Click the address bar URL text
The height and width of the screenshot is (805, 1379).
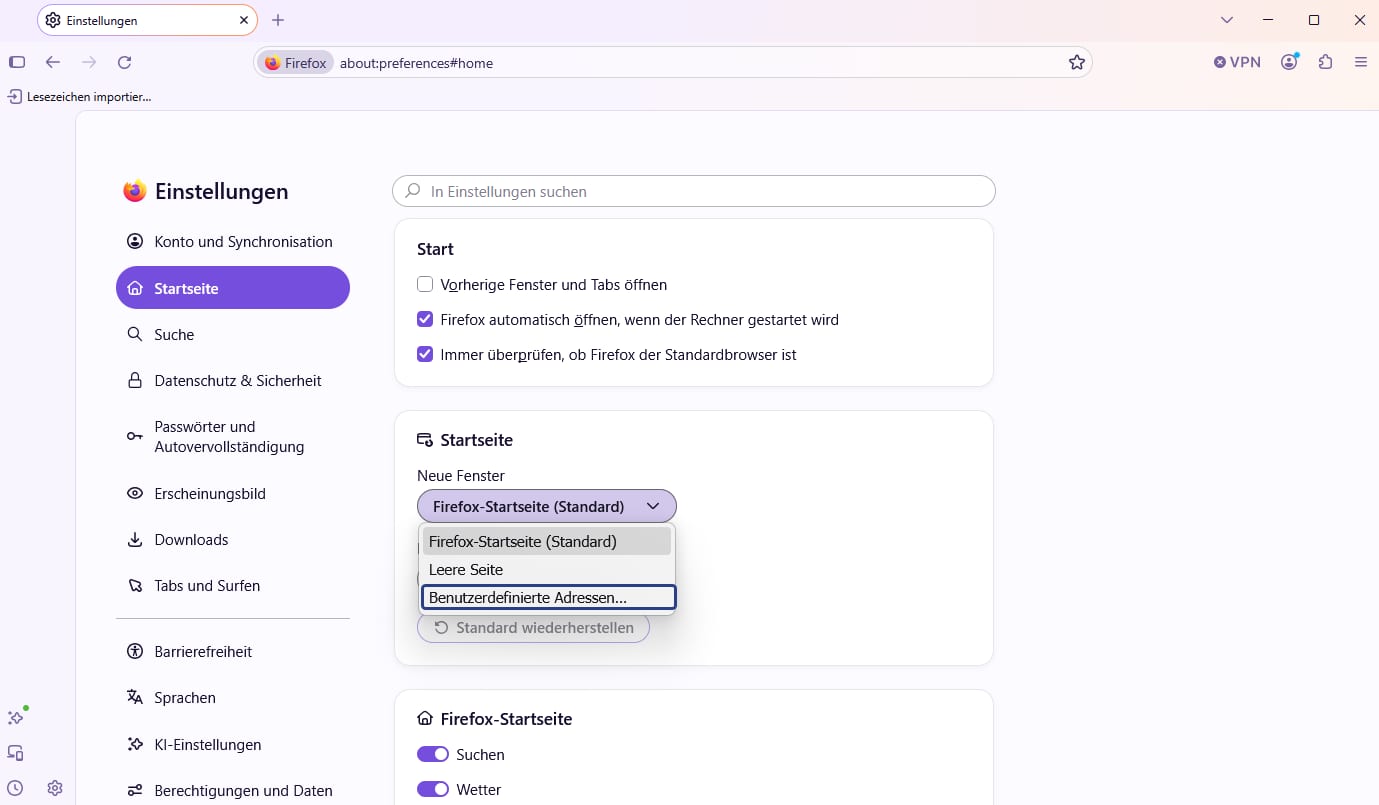pos(416,63)
